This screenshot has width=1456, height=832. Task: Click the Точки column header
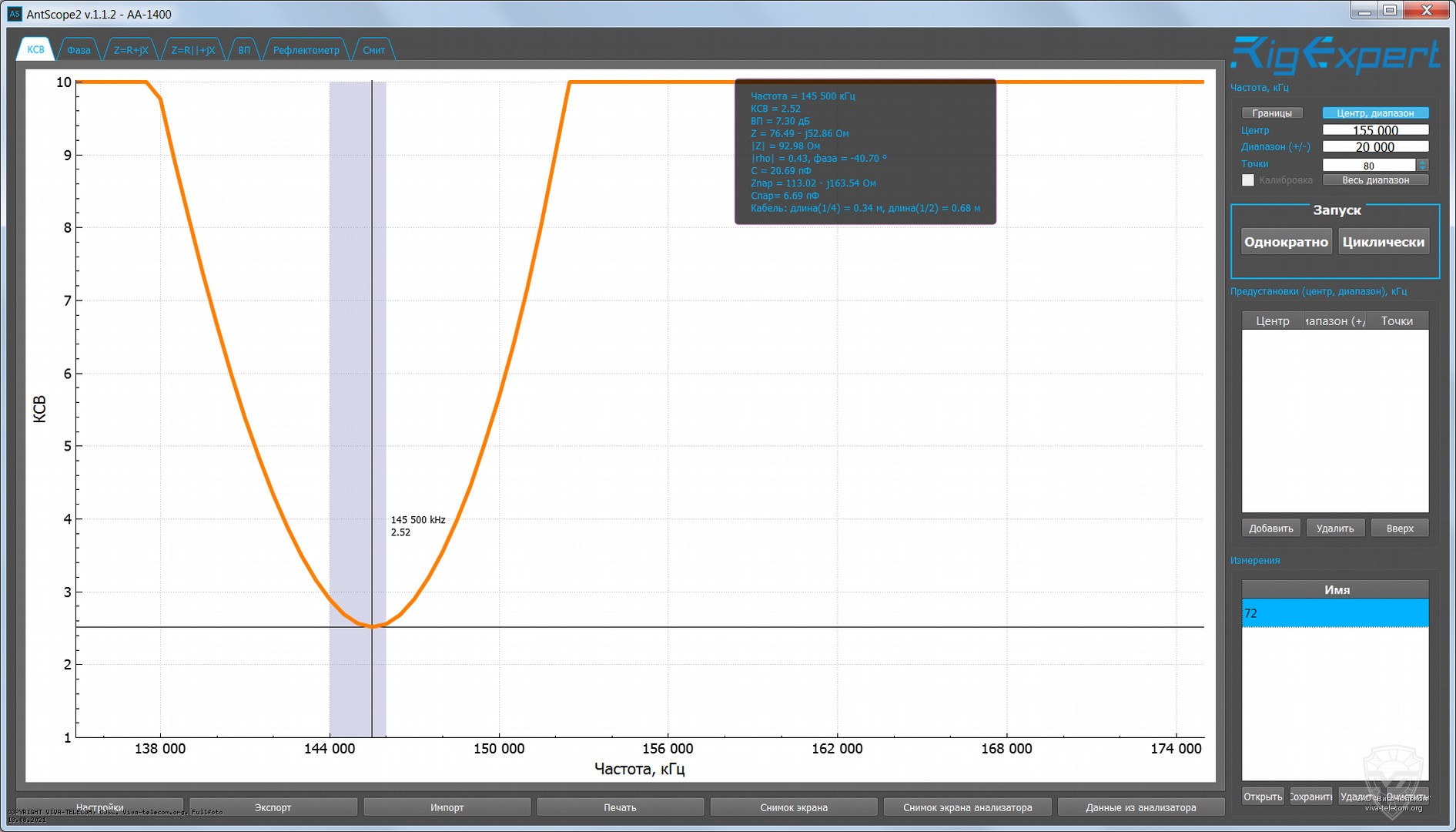(x=1396, y=321)
